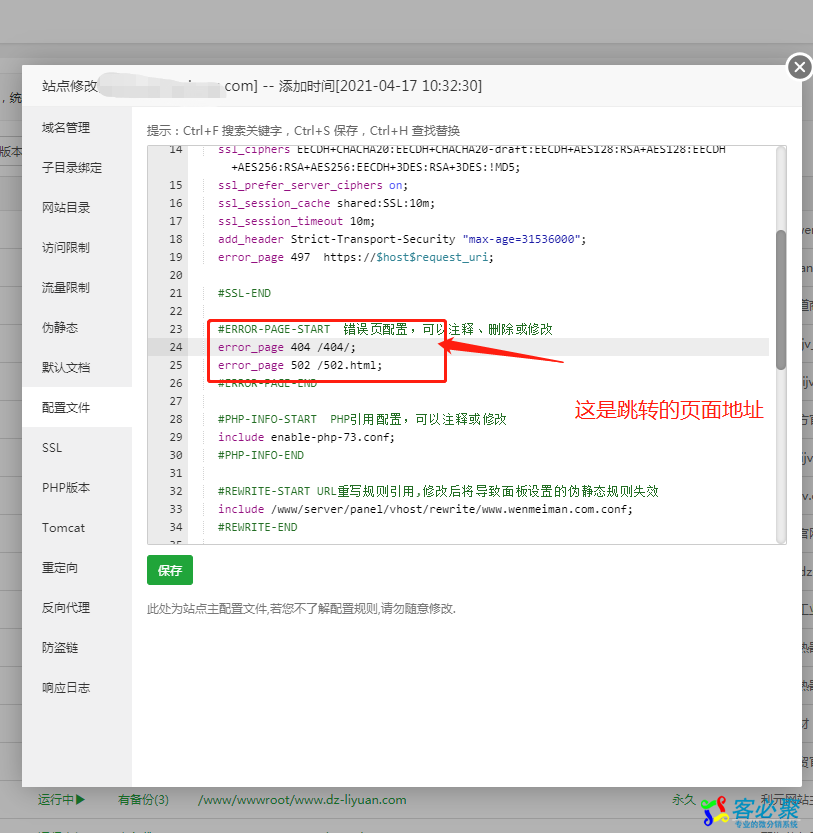Open the 重定向 settings
Viewport: 813px width, 833px height.
60,568
